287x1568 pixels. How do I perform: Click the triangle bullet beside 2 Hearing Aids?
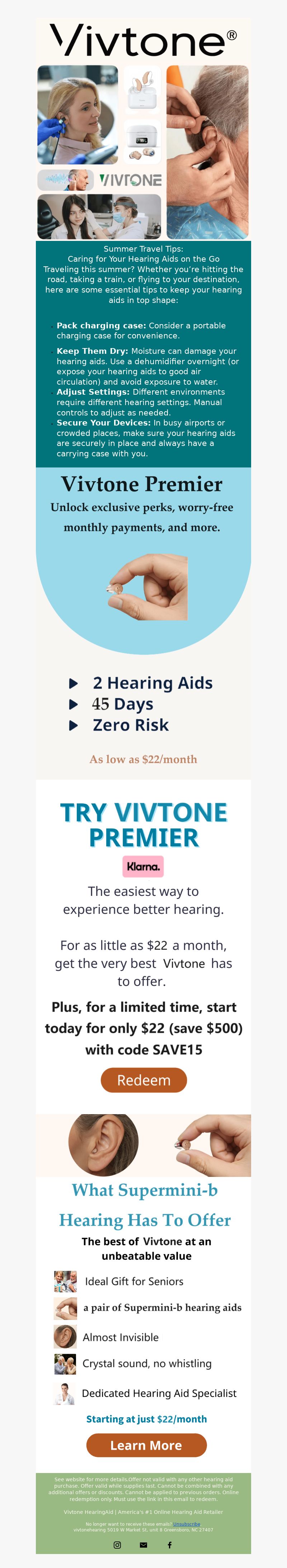[73, 684]
